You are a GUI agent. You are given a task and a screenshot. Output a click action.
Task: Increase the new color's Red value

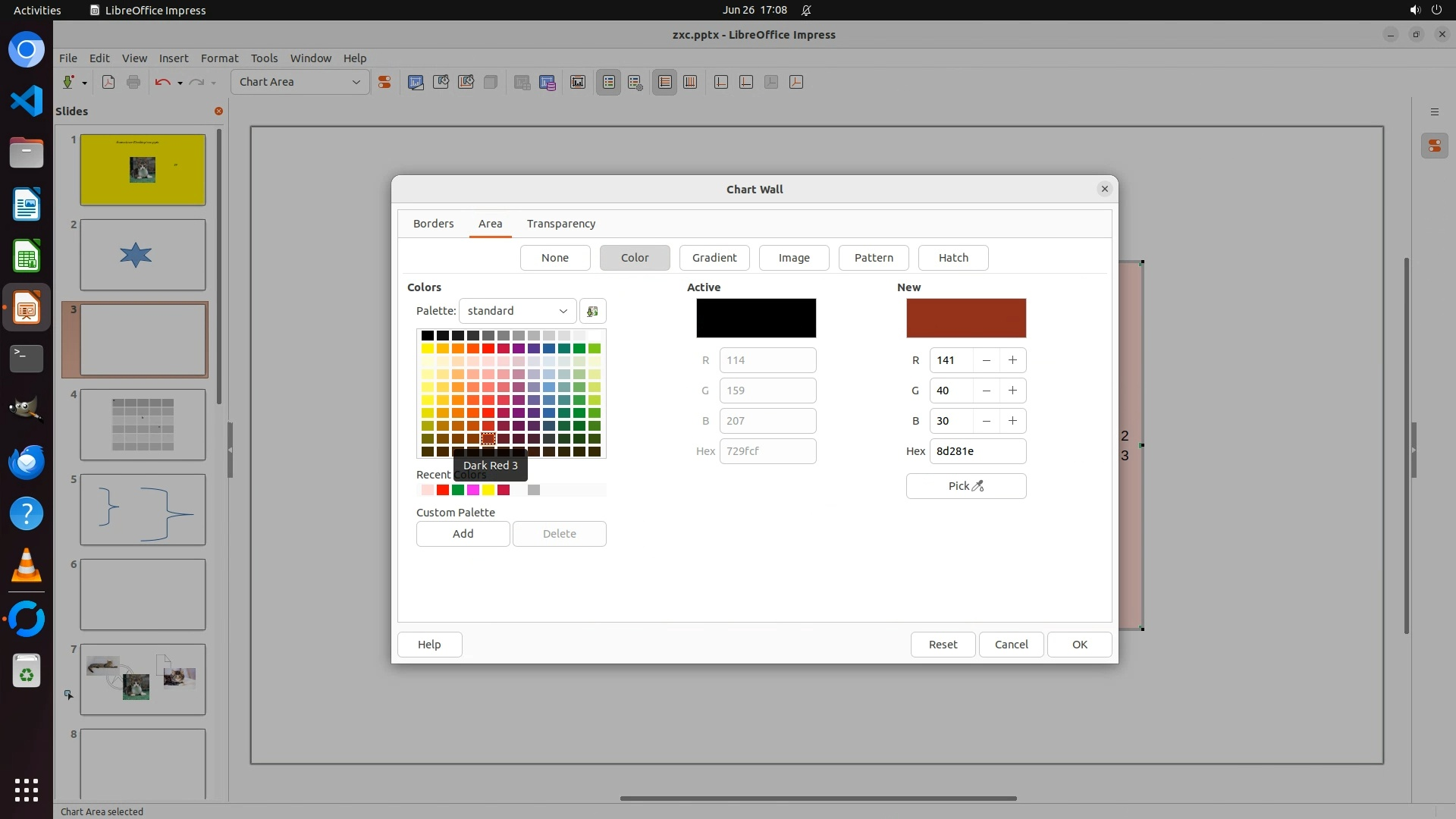tap(1012, 360)
